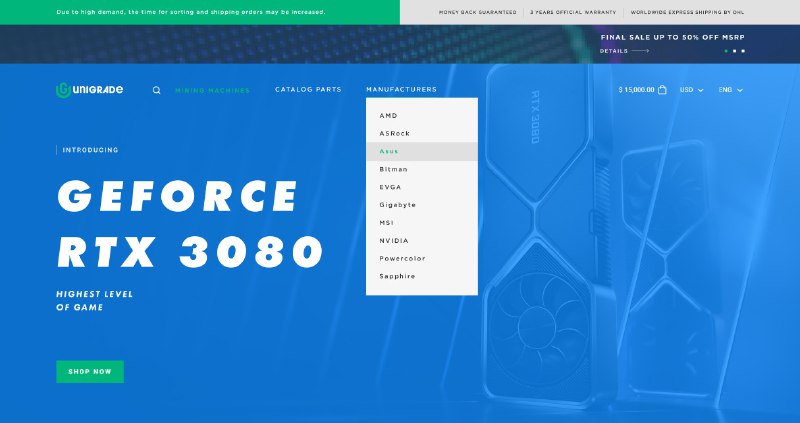Click Final Sale up to 50% off banner text

(x=672, y=37)
